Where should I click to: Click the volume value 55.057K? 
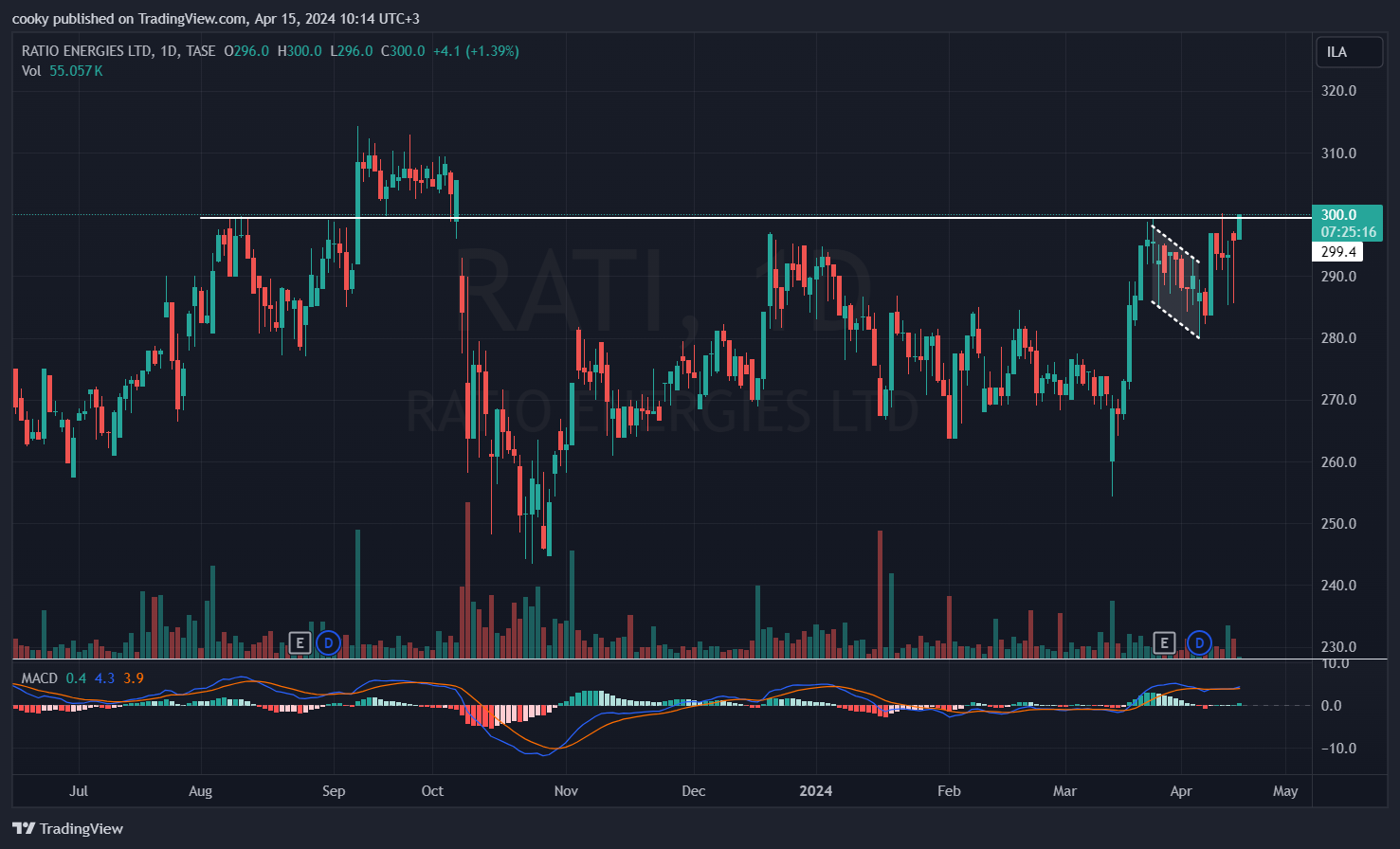(x=76, y=71)
